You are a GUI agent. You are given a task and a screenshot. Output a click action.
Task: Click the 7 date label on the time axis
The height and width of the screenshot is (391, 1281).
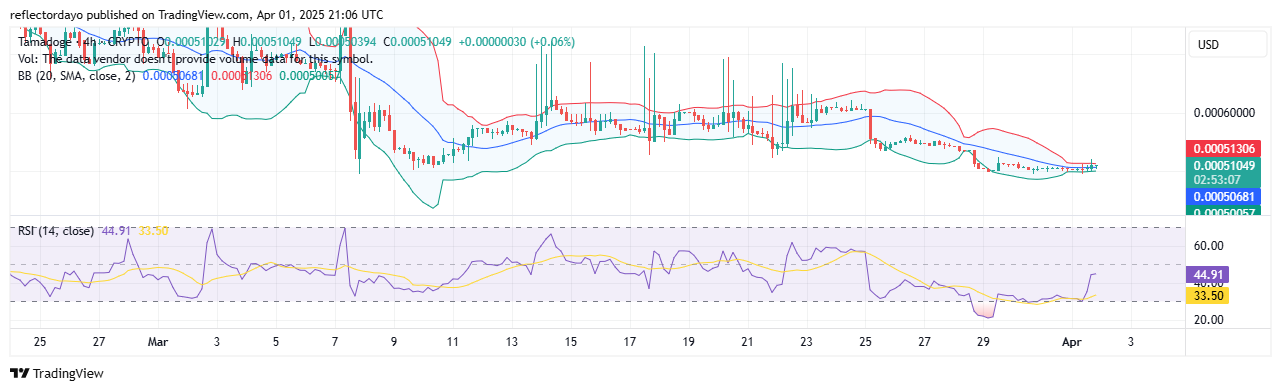(335, 341)
